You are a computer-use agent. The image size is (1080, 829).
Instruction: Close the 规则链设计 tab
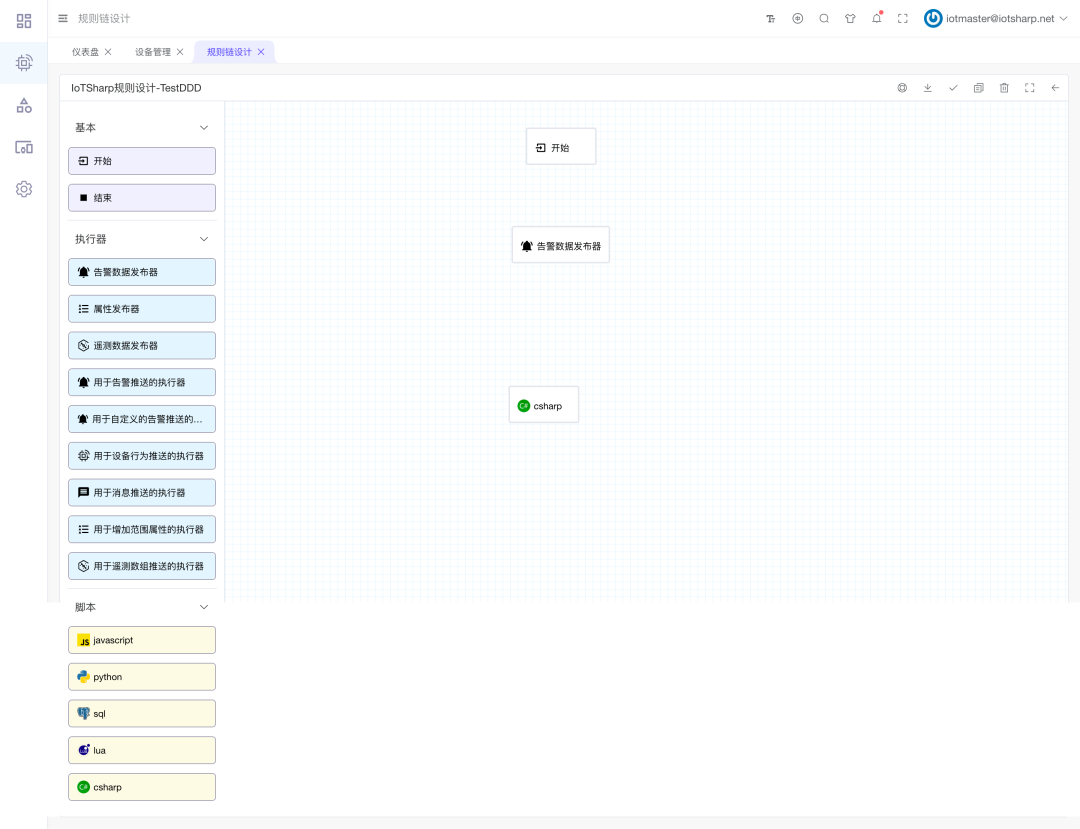(x=261, y=52)
